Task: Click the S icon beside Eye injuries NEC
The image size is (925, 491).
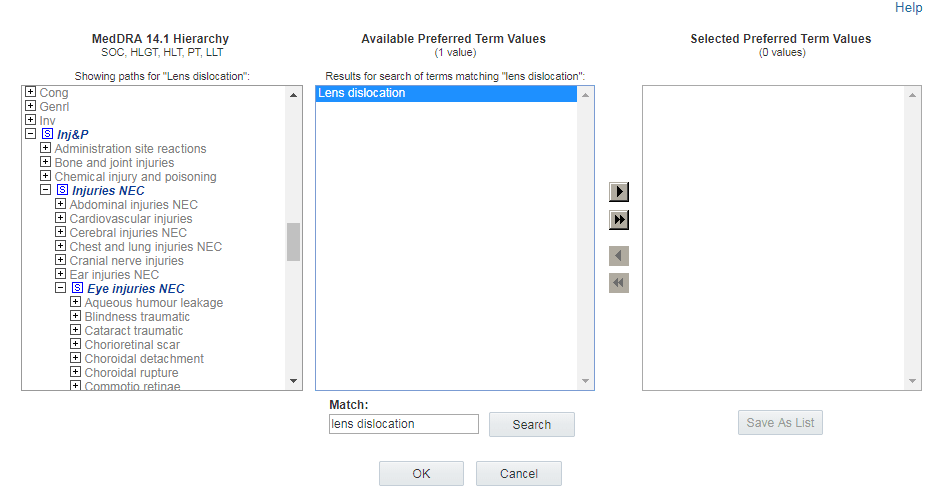Action: point(77,288)
